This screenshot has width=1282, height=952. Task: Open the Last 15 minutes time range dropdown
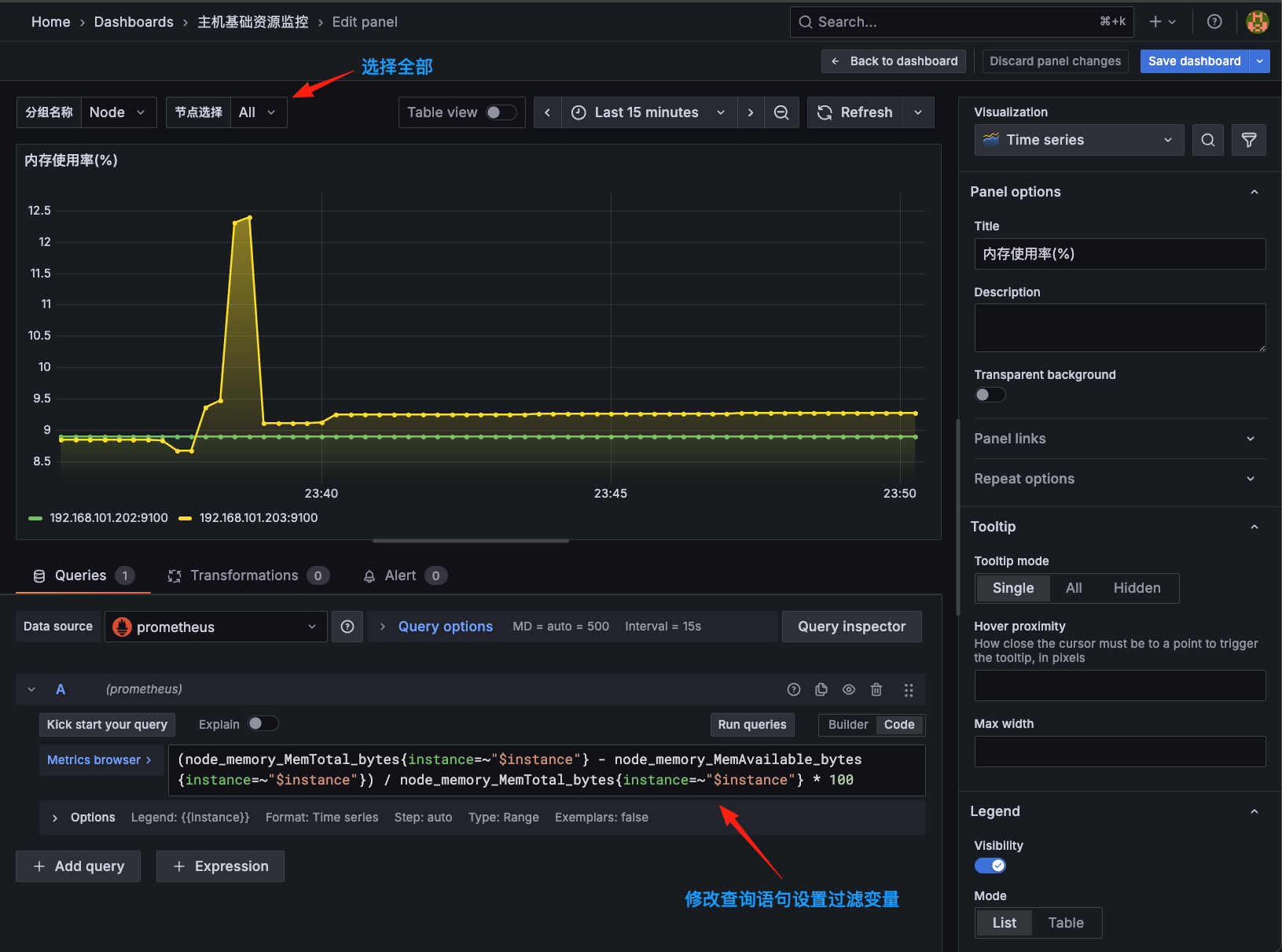648,112
